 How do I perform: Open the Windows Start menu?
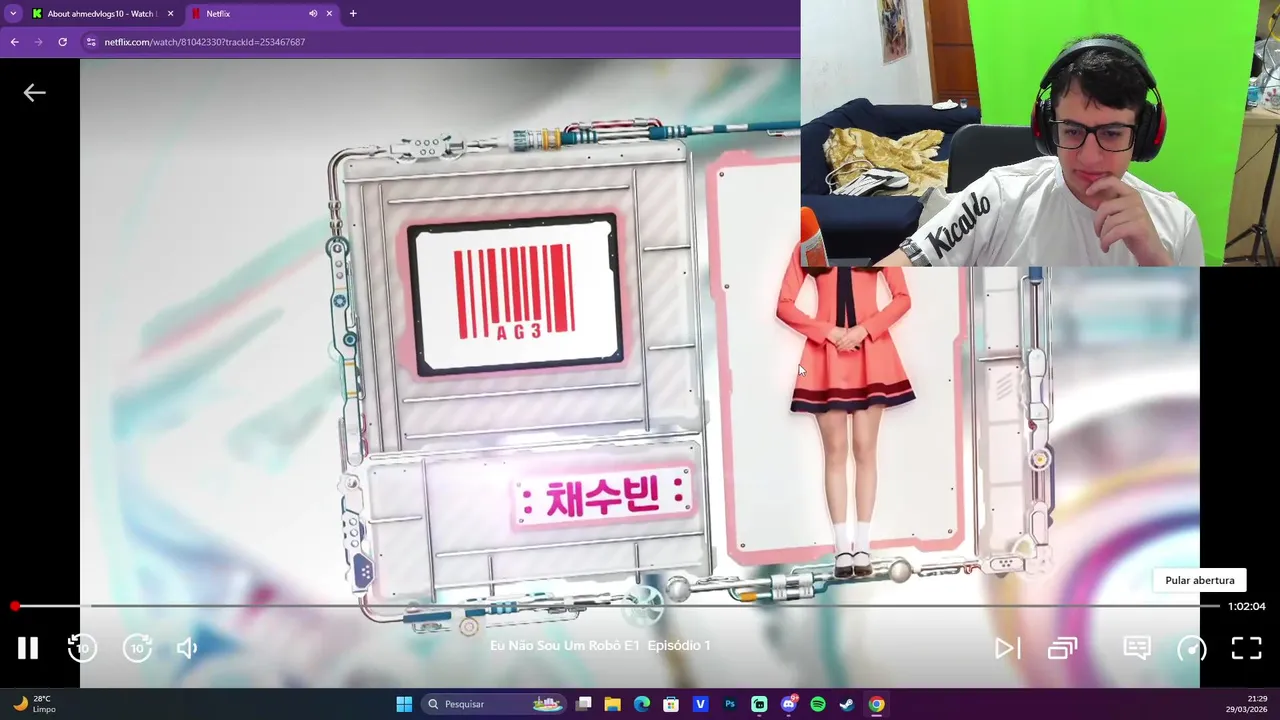click(x=404, y=704)
